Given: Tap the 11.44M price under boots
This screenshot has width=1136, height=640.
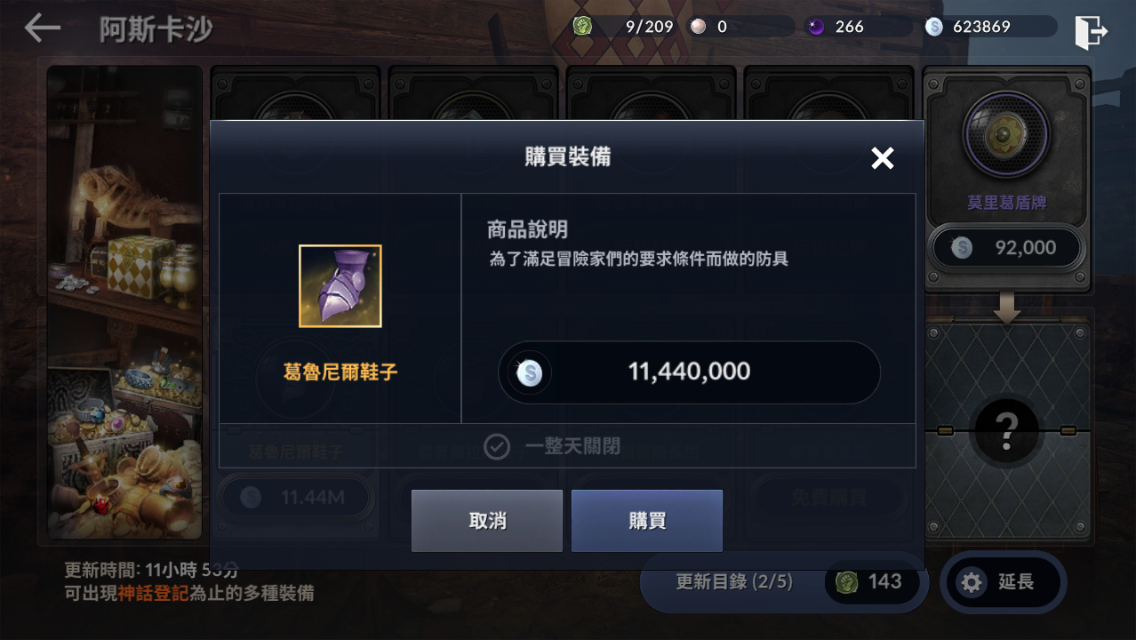Looking at the screenshot, I should 295,497.
